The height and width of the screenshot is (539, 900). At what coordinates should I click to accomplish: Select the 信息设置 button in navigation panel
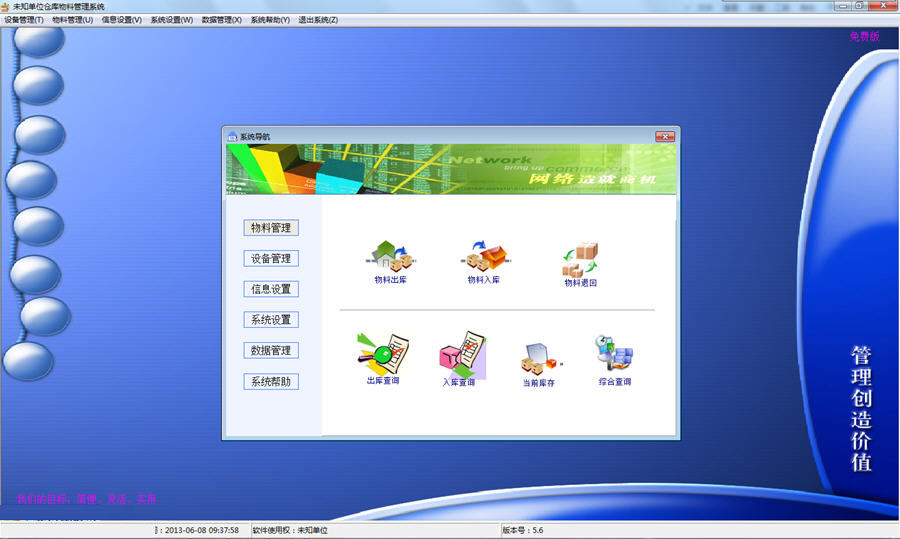[271, 289]
